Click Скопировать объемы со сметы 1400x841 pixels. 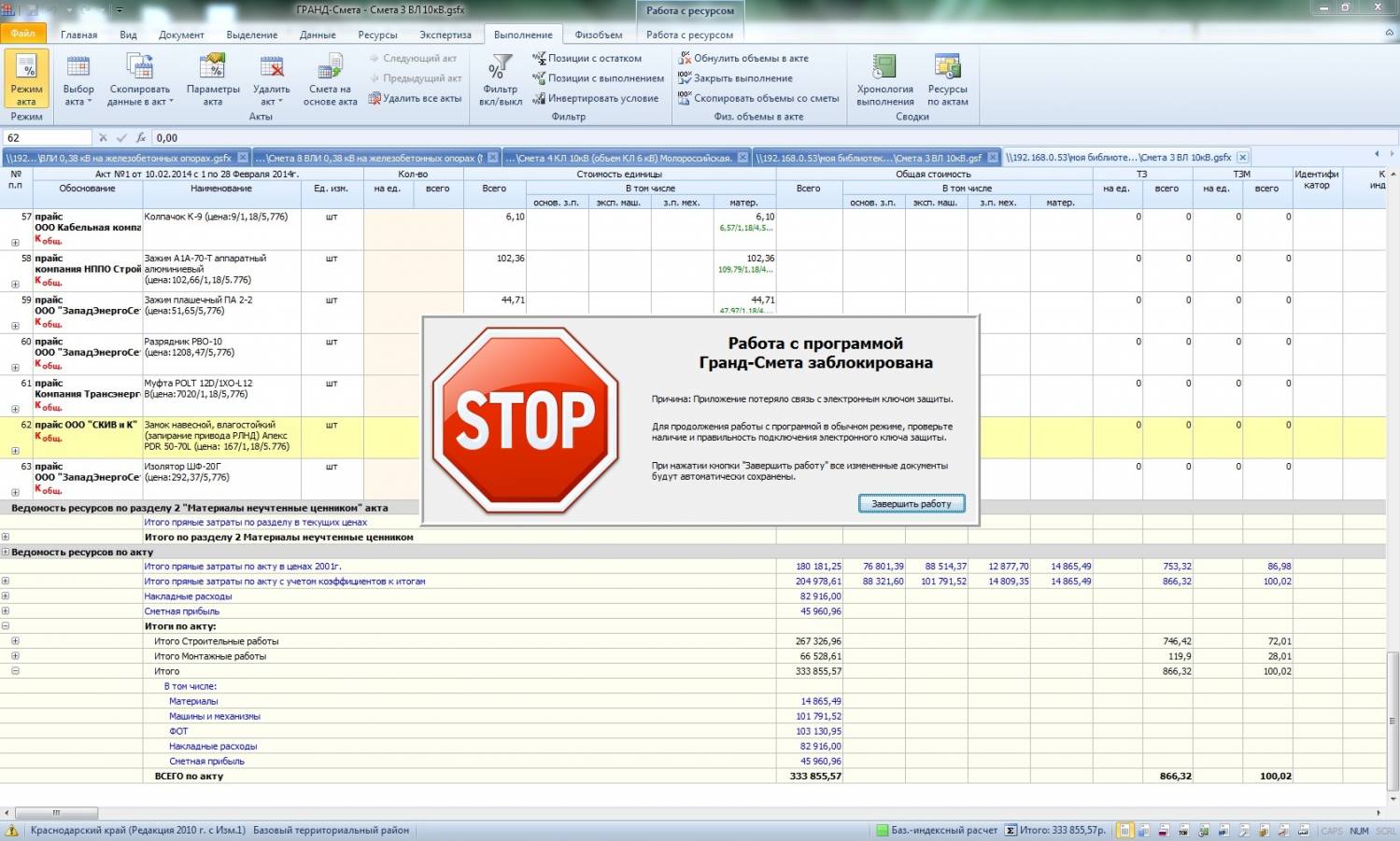pos(759,98)
